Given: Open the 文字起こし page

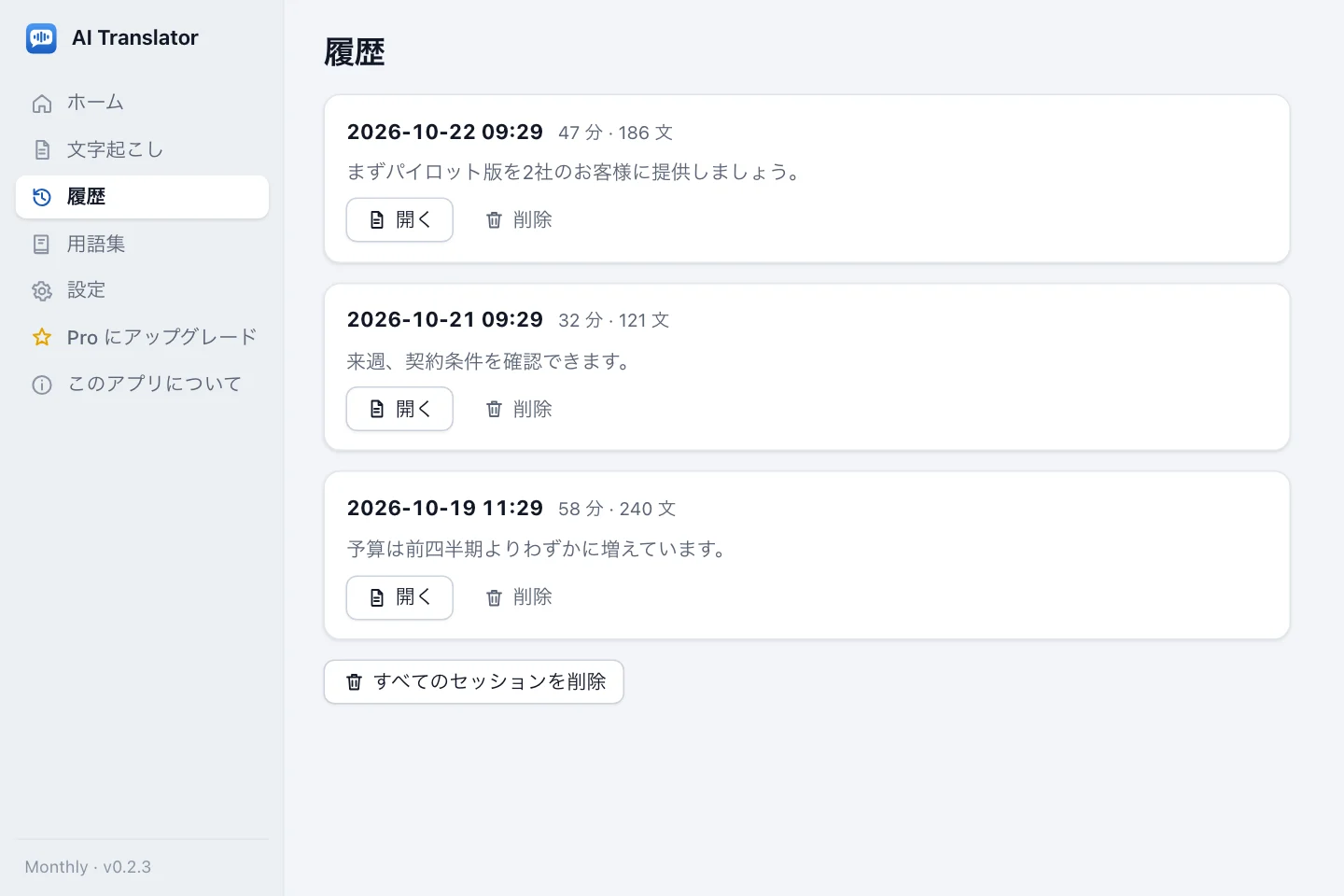Looking at the screenshot, I should [142, 149].
